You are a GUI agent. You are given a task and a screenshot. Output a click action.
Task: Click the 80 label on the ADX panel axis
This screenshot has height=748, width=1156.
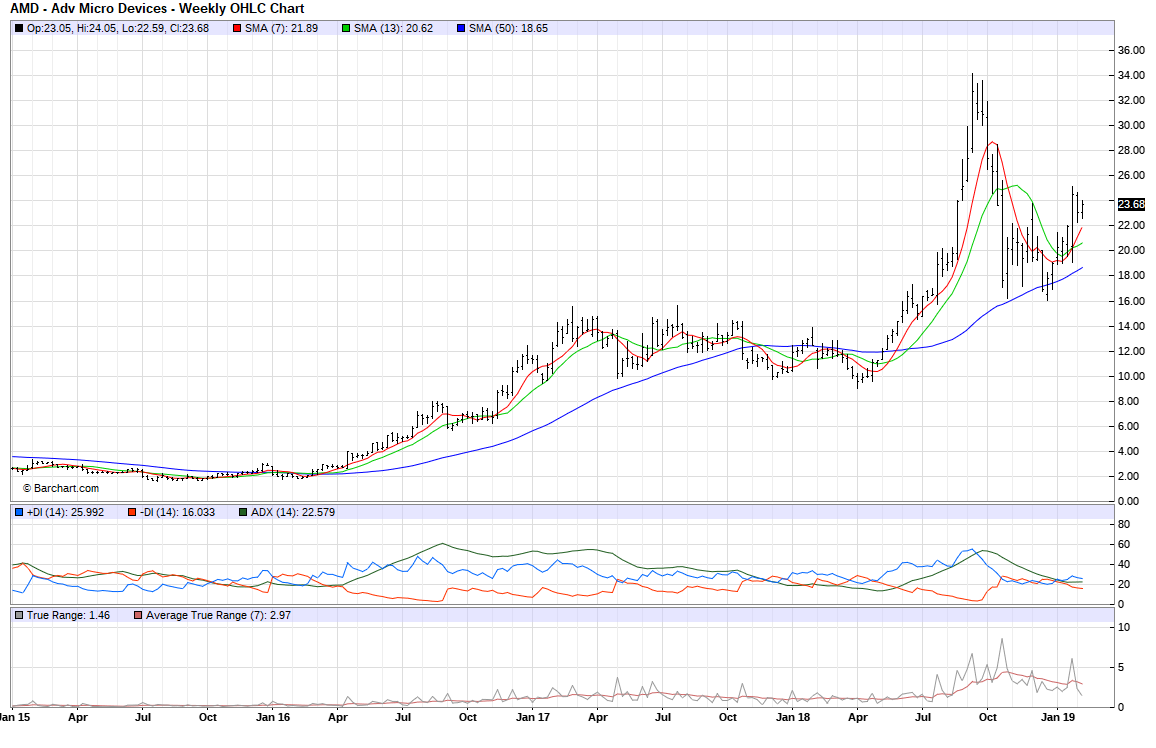tap(1124, 525)
